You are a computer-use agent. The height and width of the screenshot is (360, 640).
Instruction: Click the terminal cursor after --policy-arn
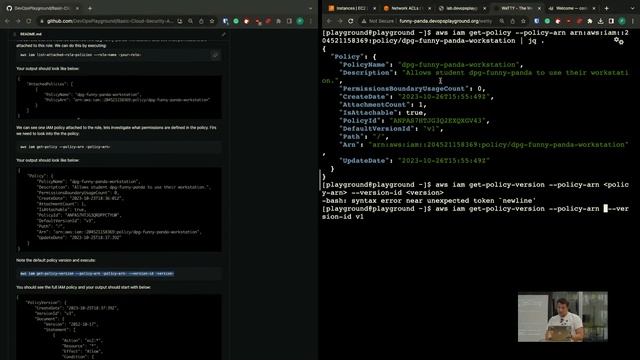click(x=606, y=209)
